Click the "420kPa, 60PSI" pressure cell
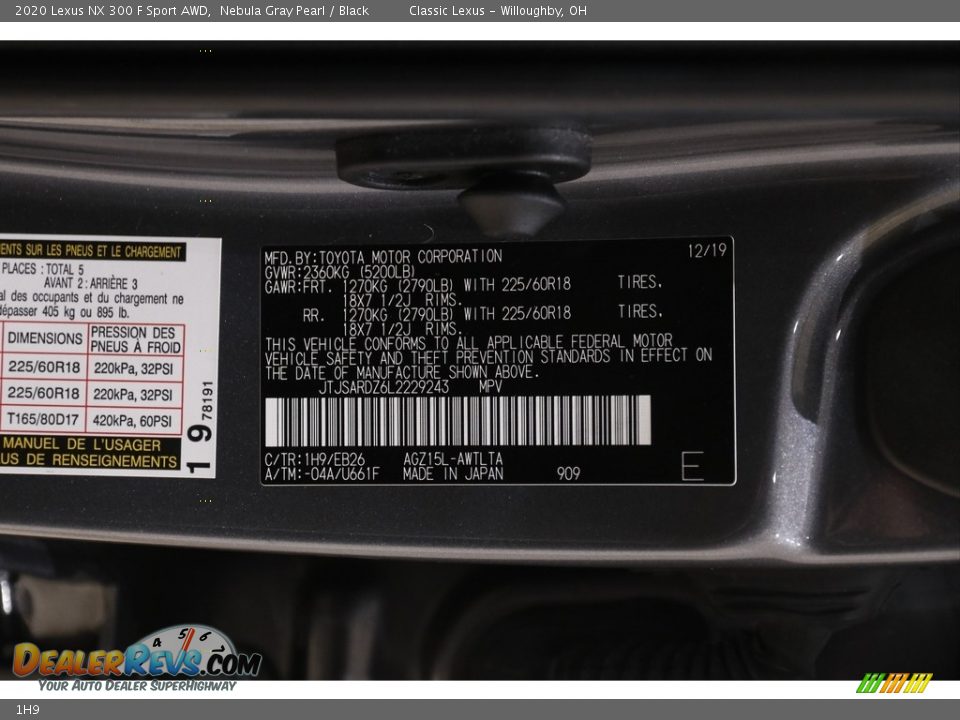Image resolution: width=960 pixels, height=720 pixels. (132, 421)
